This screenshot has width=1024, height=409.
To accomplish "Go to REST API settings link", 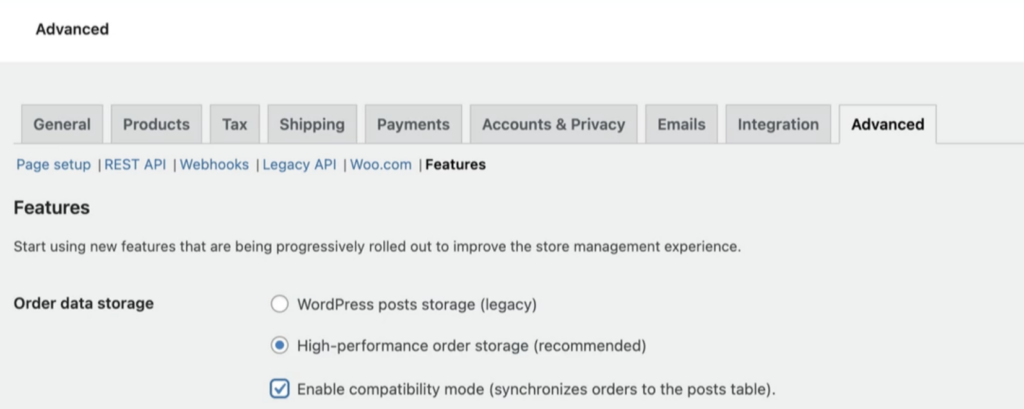I will coord(135,165).
